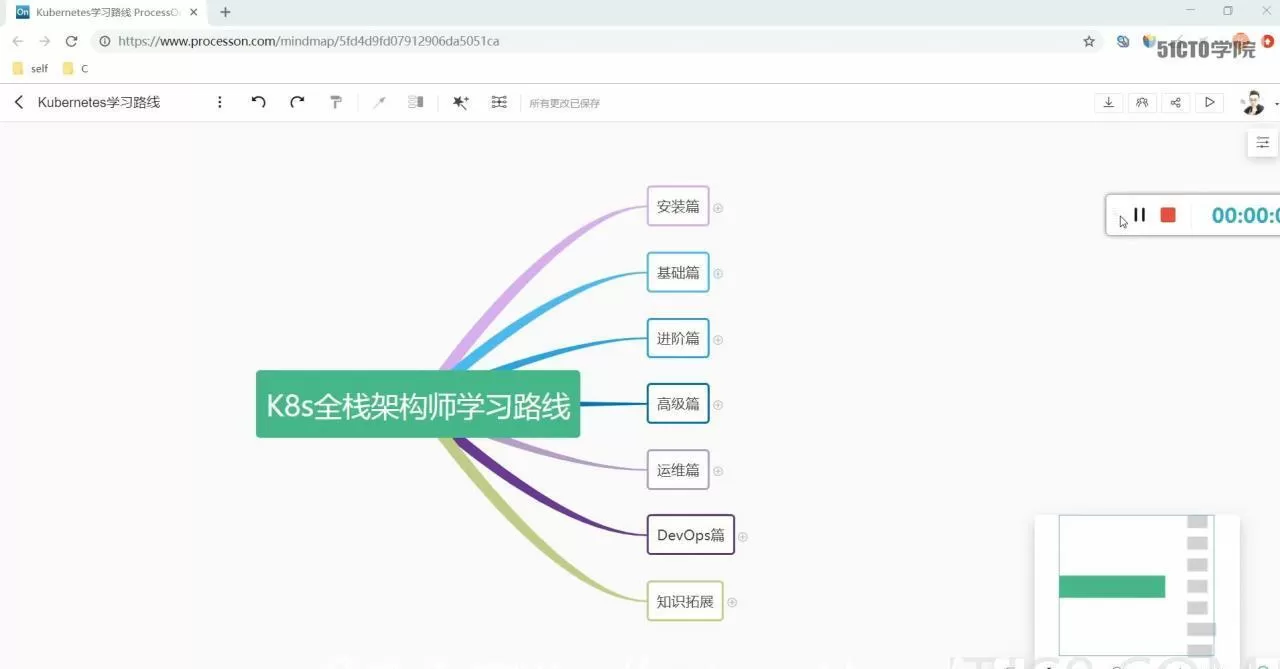
Task: Click the undo arrow in toolbar
Action: tap(258, 102)
